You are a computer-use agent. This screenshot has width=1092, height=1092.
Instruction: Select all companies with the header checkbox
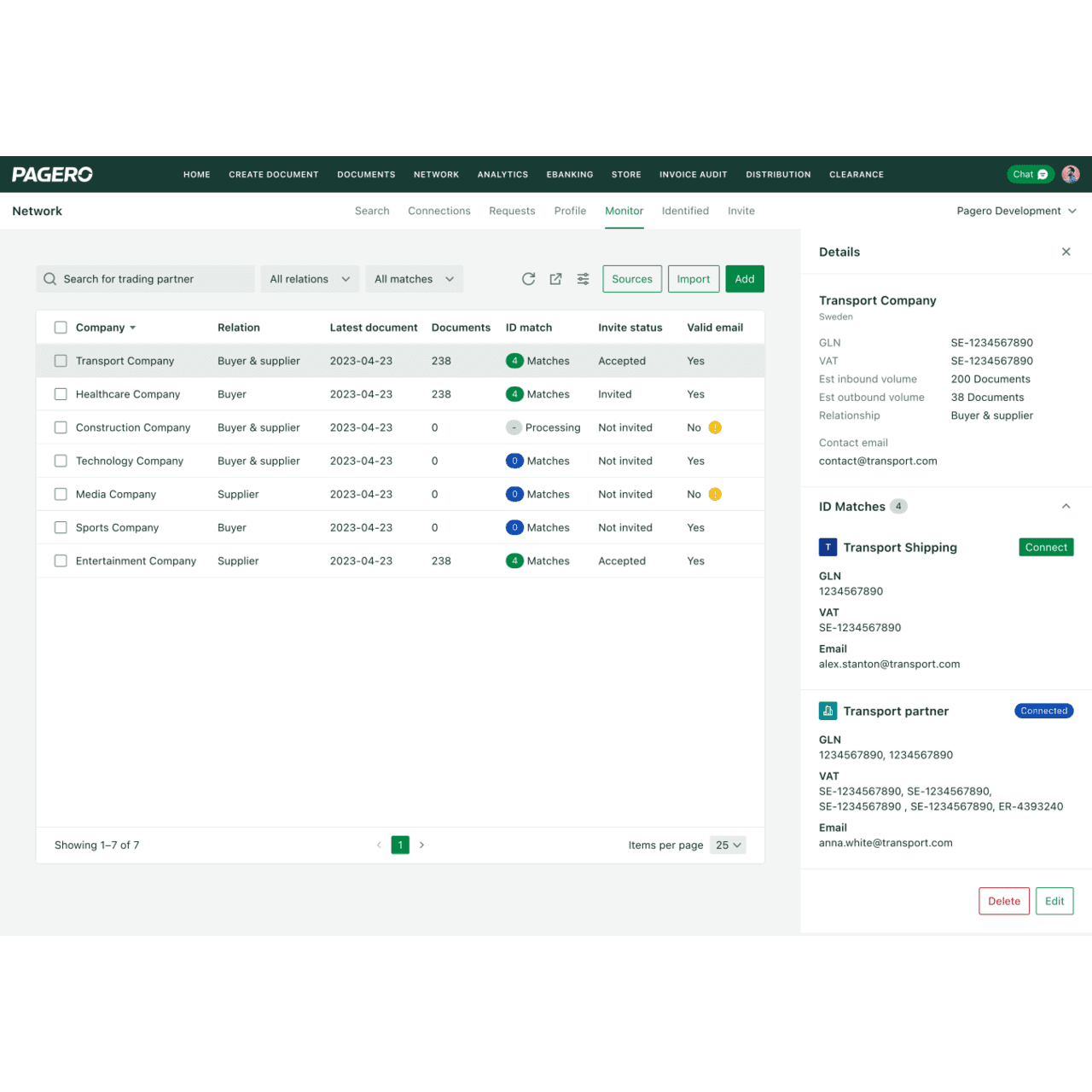(x=61, y=327)
